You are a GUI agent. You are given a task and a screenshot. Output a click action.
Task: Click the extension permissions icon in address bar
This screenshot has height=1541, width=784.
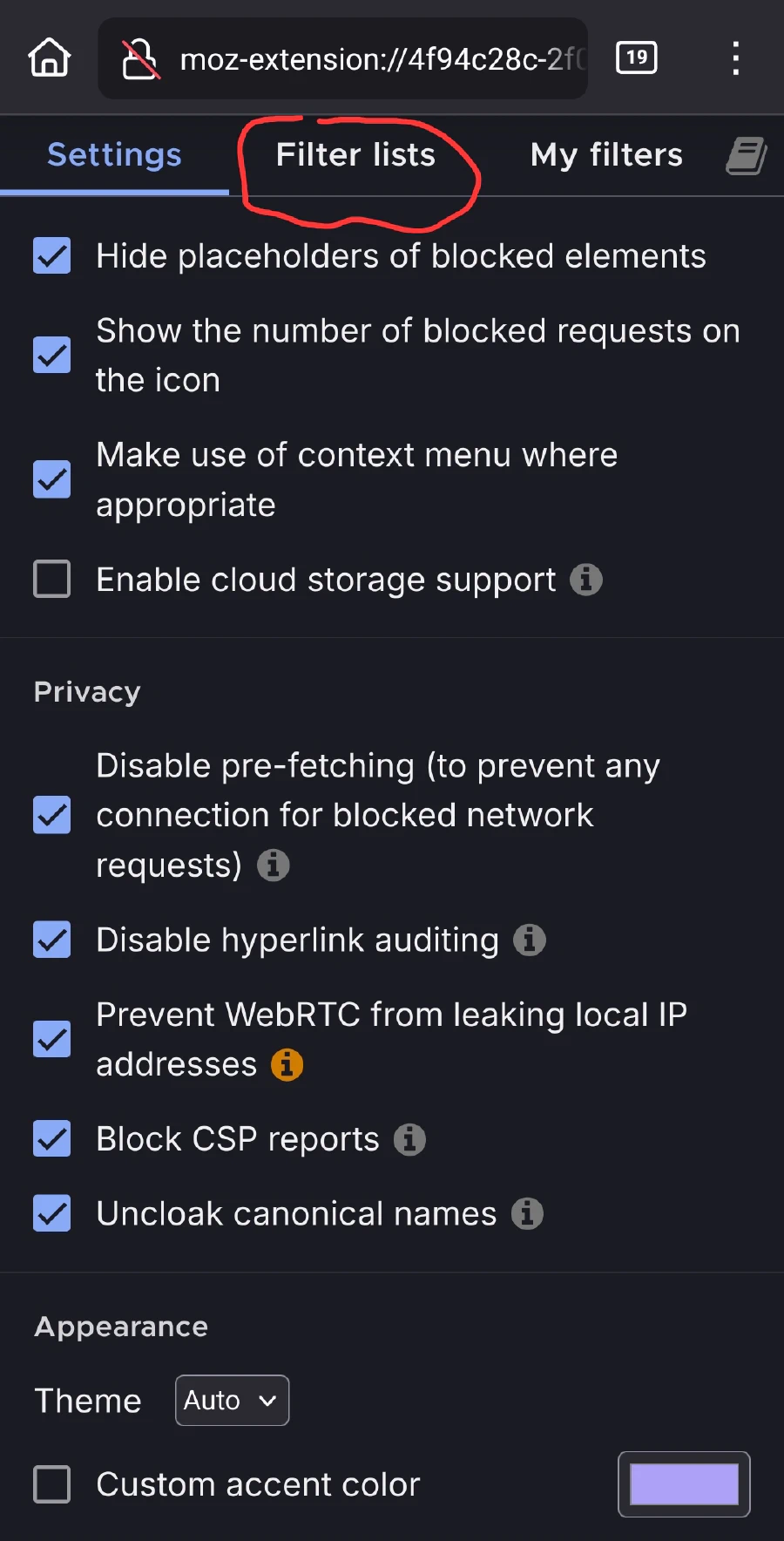(140, 58)
